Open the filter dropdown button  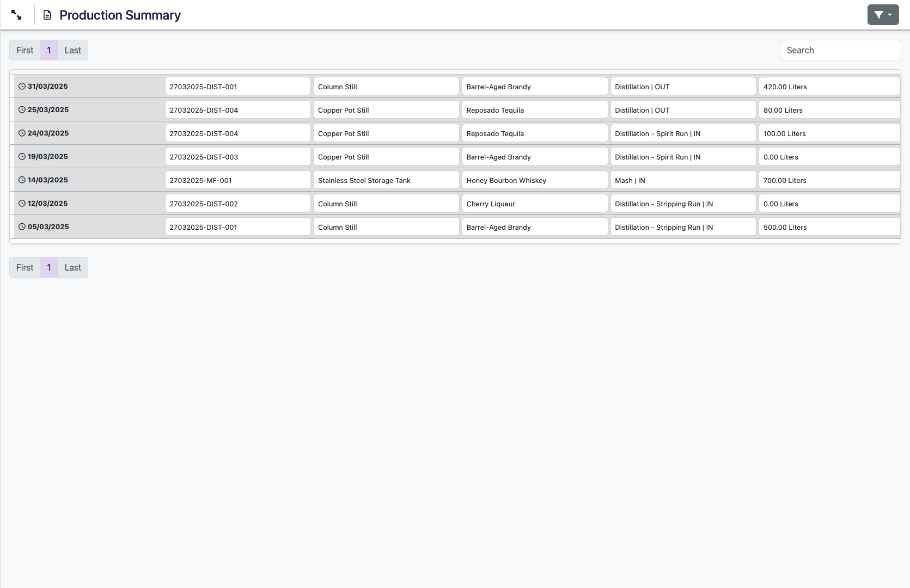882,15
